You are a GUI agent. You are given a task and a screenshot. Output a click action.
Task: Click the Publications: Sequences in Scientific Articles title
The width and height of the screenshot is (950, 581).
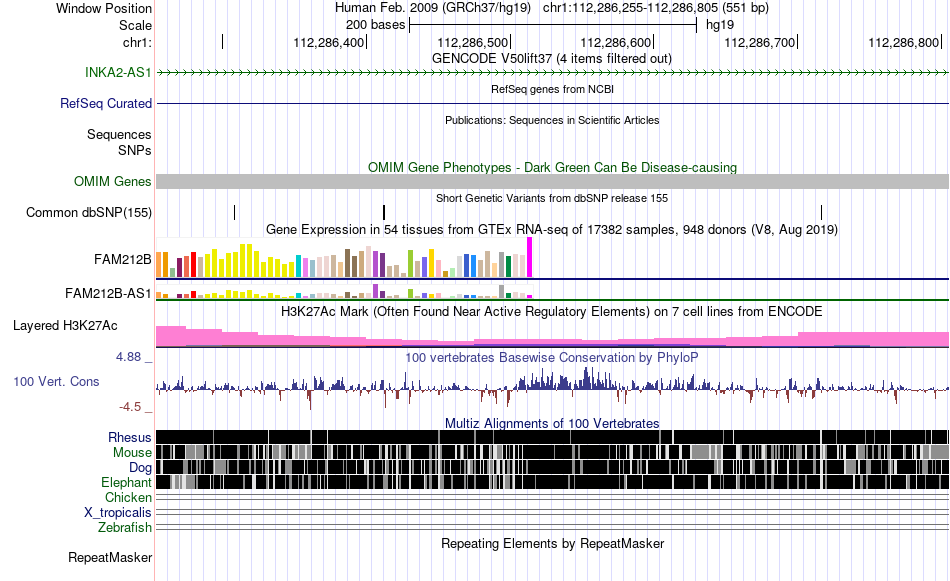click(552, 121)
